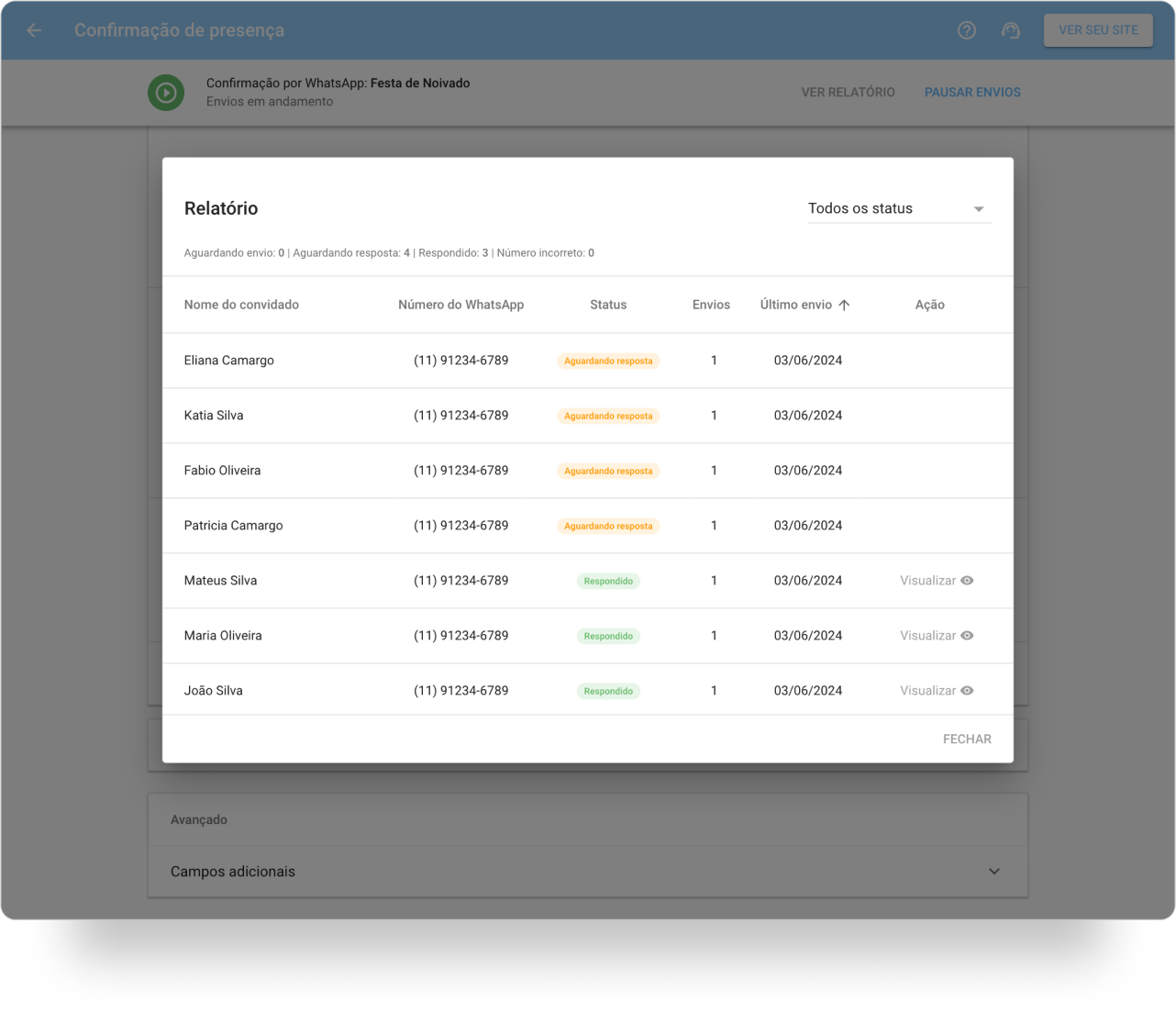Viewport: 1176px width, 1012px height.
Task: Expand the Campos adicionais section
Action: click(587, 872)
